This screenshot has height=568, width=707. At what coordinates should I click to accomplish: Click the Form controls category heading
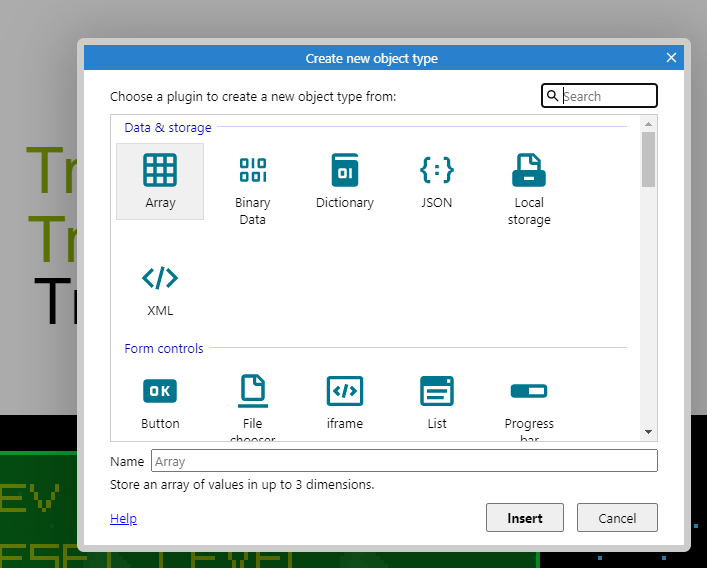tap(164, 348)
